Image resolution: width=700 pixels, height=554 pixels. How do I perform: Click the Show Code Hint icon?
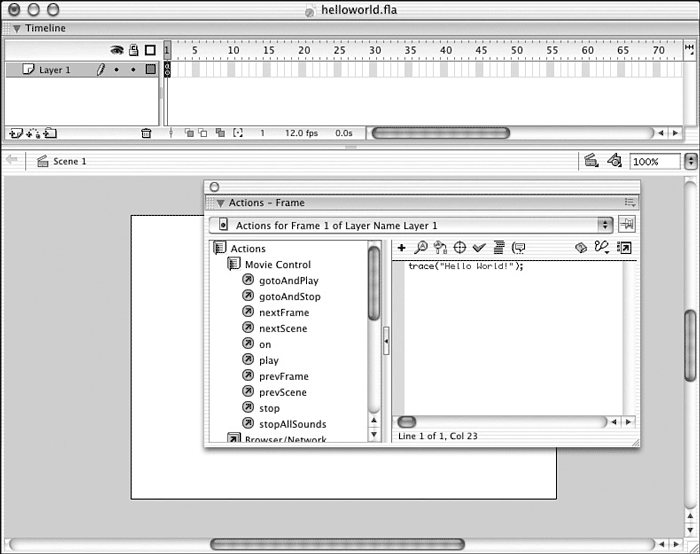pyautogui.click(x=518, y=247)
